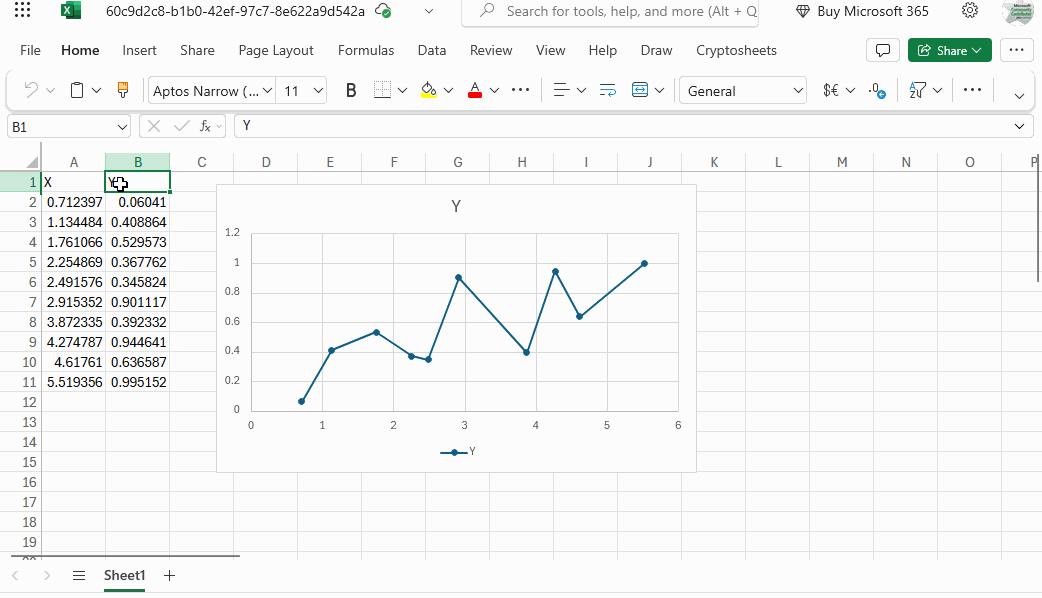Check cloud save status icon

(x=383, y=11)
